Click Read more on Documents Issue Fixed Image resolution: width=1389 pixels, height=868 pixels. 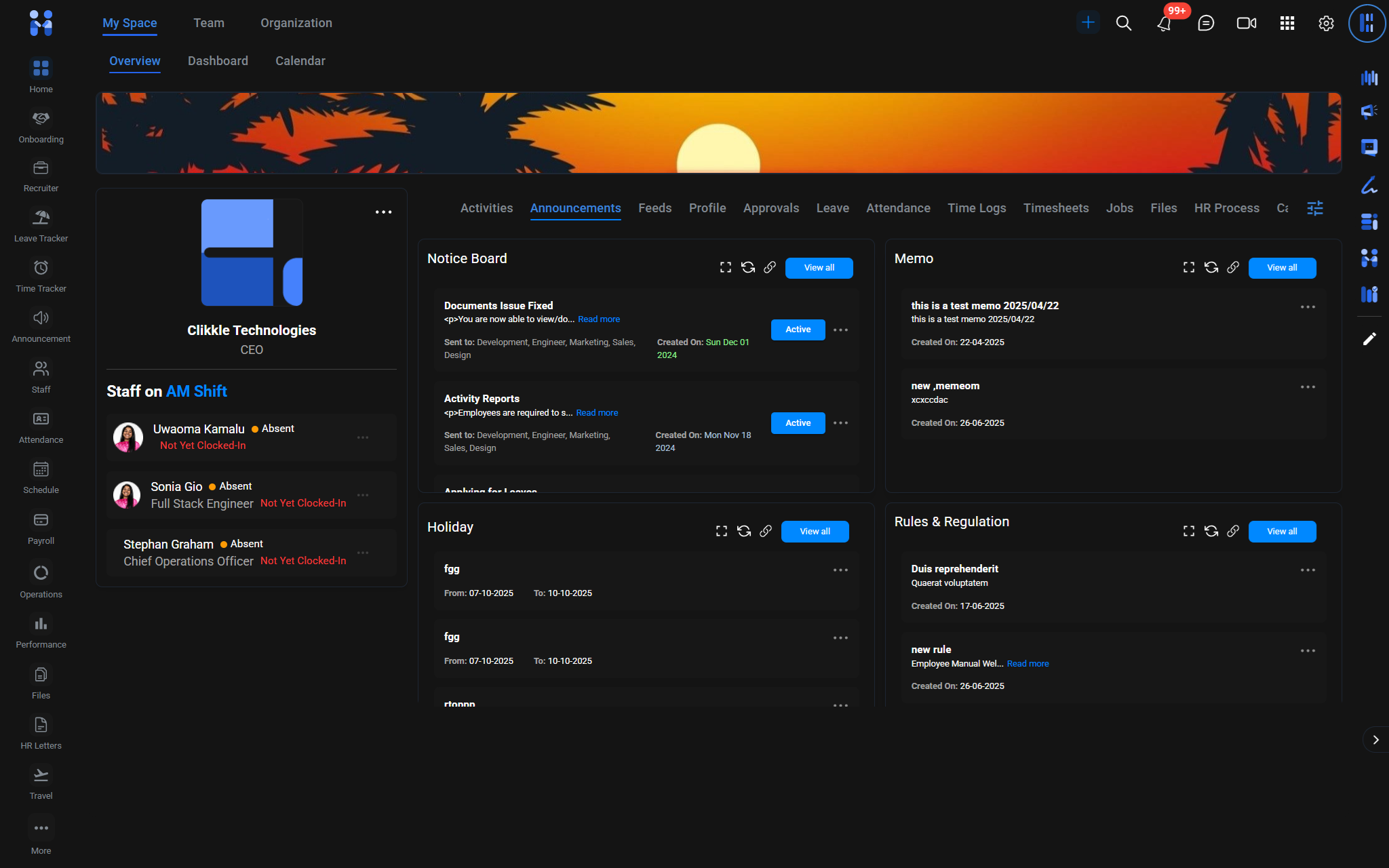click(598, 319)
